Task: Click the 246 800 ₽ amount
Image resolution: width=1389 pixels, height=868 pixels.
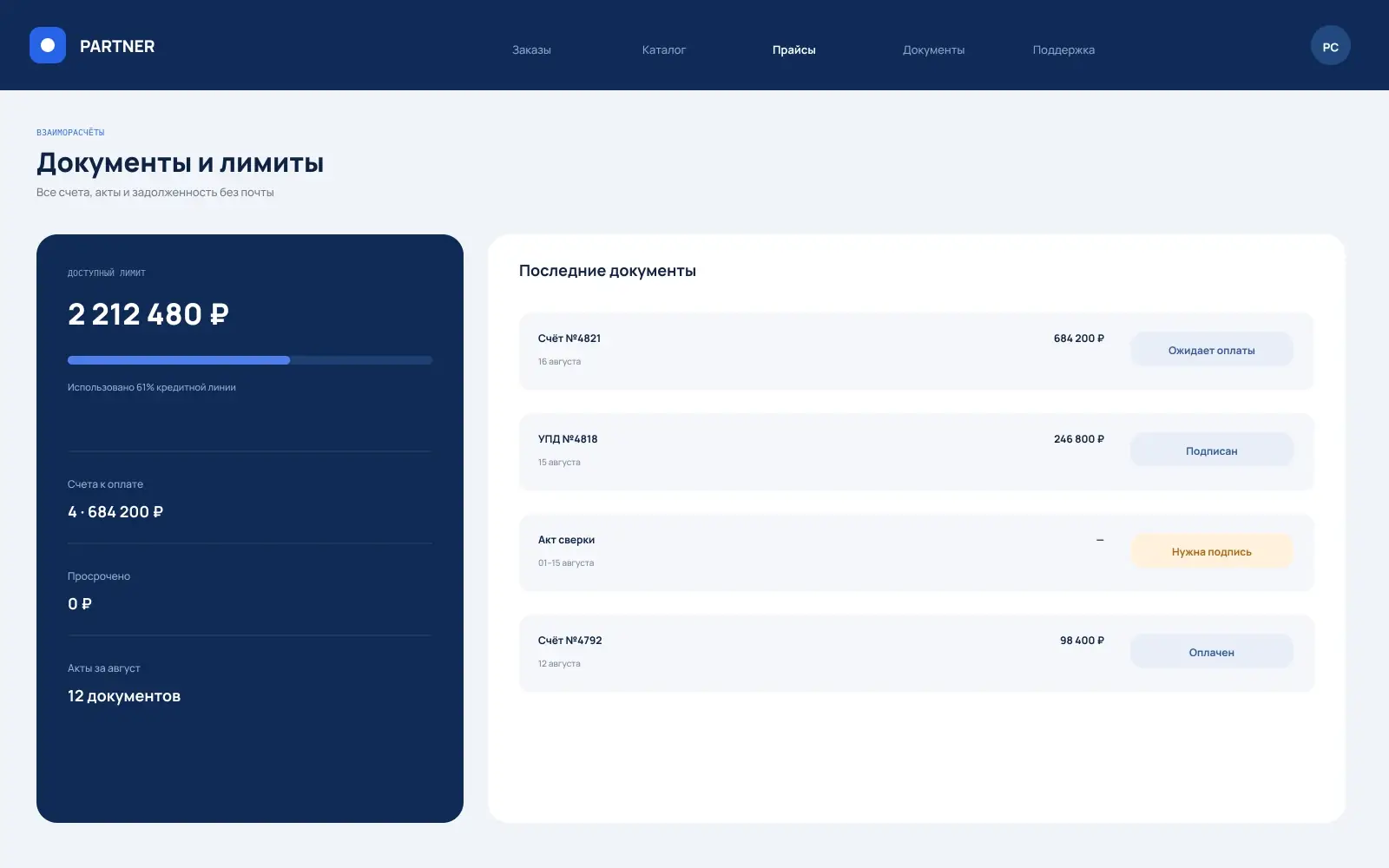Action: 1079,439
